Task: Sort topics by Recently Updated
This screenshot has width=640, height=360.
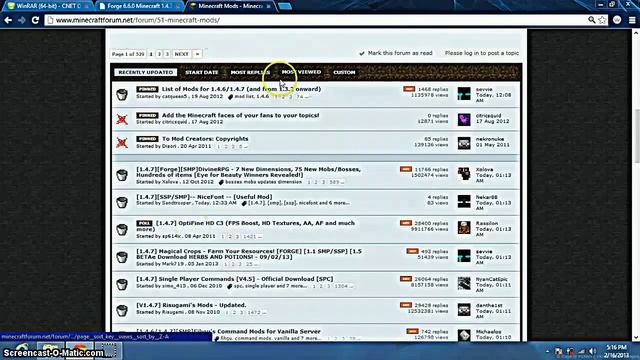Action: [146, 72]
